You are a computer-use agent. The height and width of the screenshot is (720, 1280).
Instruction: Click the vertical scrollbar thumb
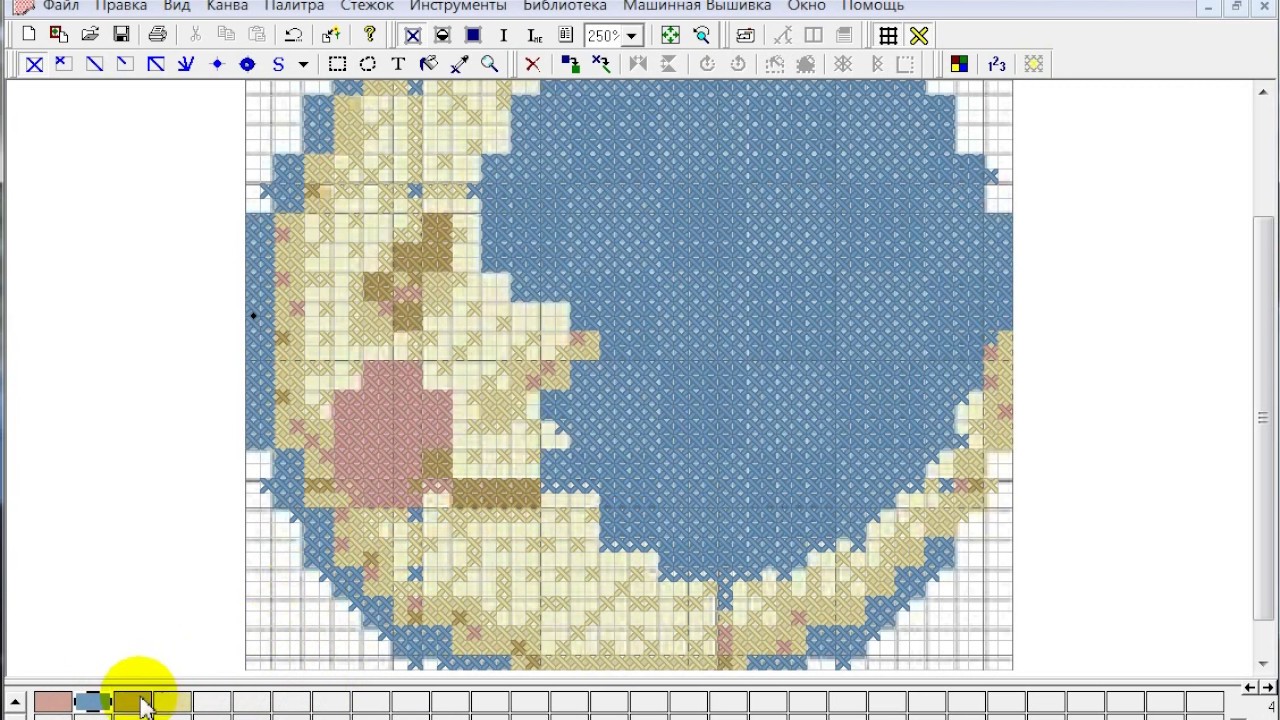pyautogui.click(x=1265, y=416)
